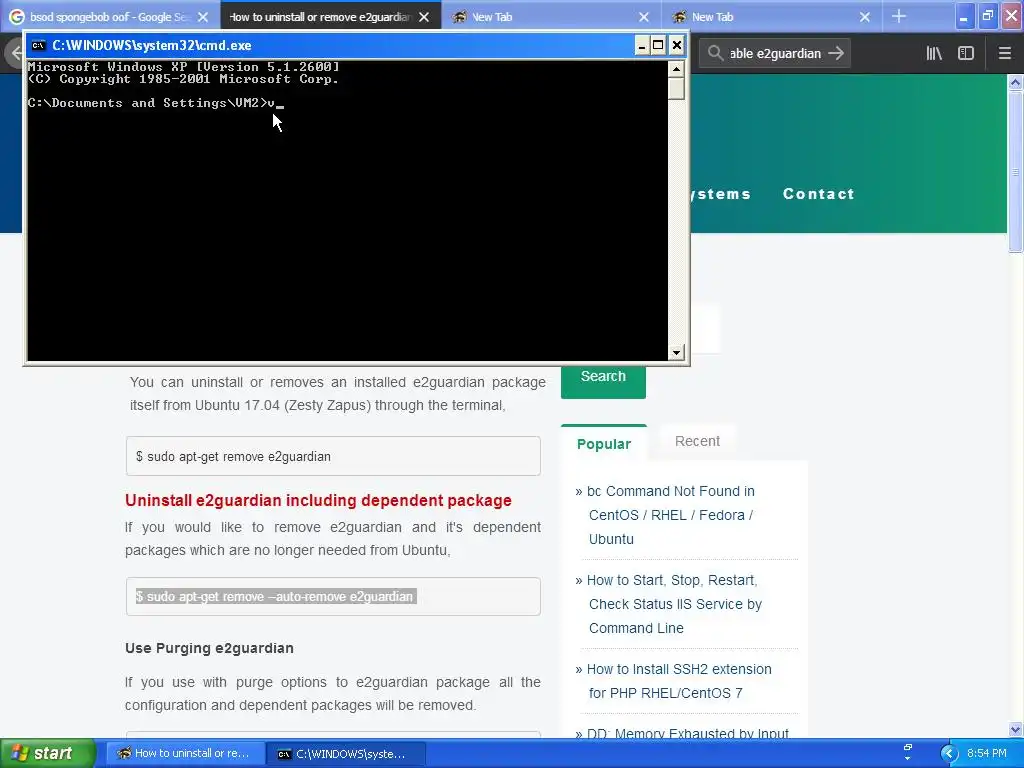Image resolution: width=1024 pixels, height=768 pixels.
Task: Click the cmd window scroll up arrow
Action: pyautogui.click(x=676, y=69)
